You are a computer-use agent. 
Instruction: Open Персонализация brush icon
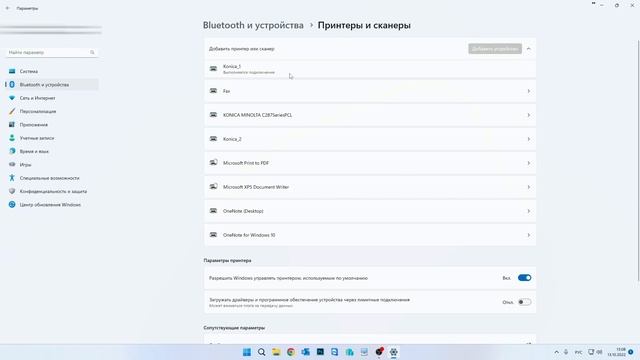click(12, 111)
